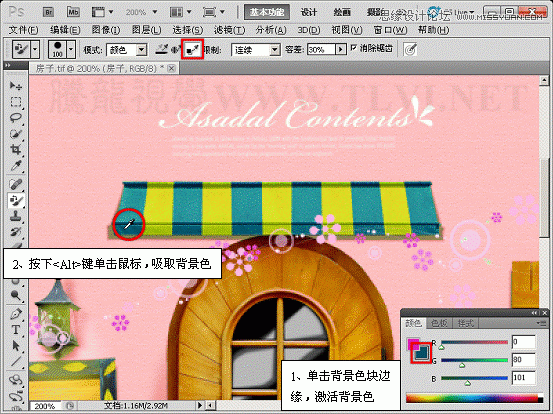This screenshot has height=414, width=553.
Task: Switch to the Styles (样式) tab
Action: (x=465, y=323)
